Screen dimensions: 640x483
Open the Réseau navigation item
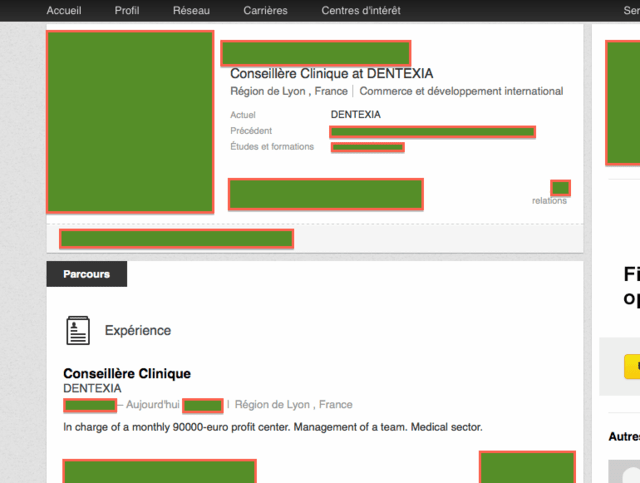(x=191, y=10)
